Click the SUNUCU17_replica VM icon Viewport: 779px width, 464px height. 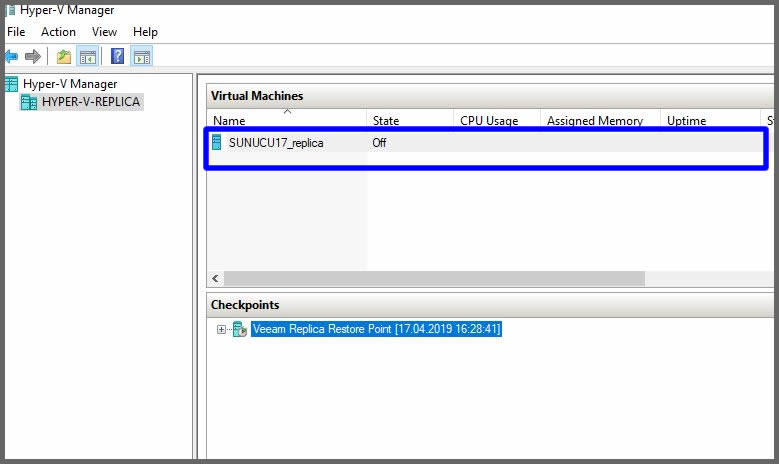click(216, 142)
